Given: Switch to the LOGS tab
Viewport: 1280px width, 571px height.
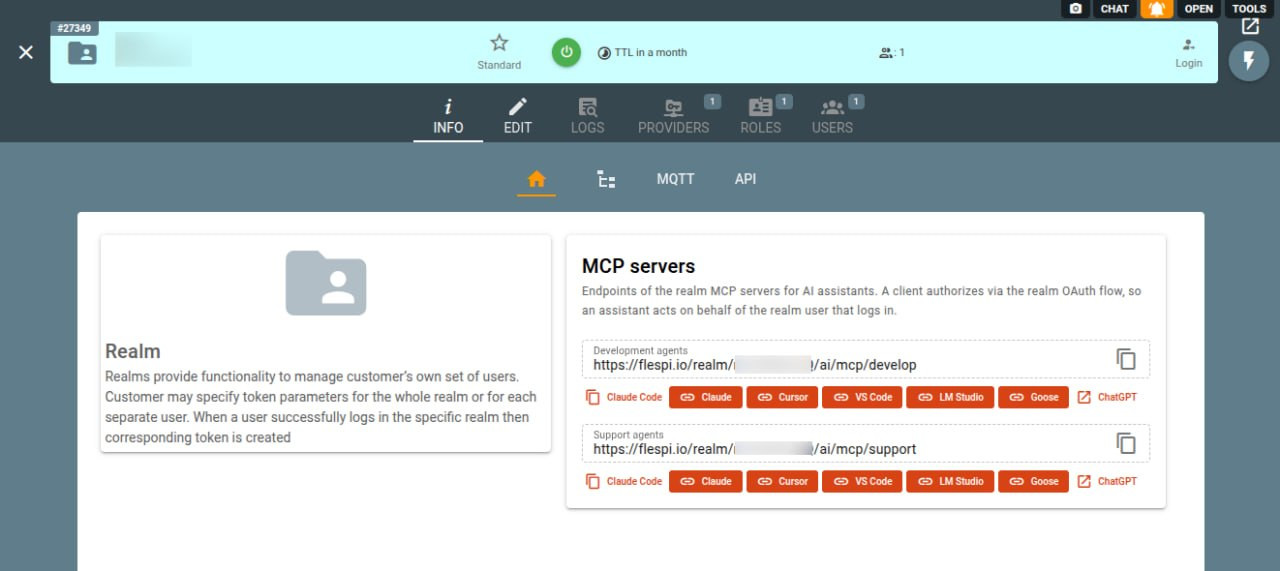Looking at the screenshot, I should pos(587,116).
